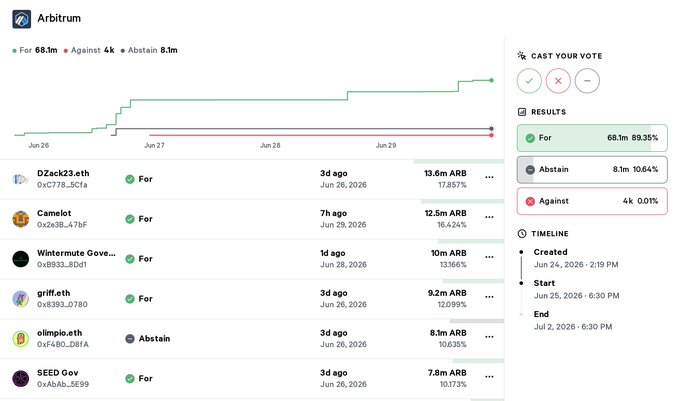Cast an Abstain vote with the minus button
The height and width of the screenshot is (401, 680).
(x=587, y=81)
